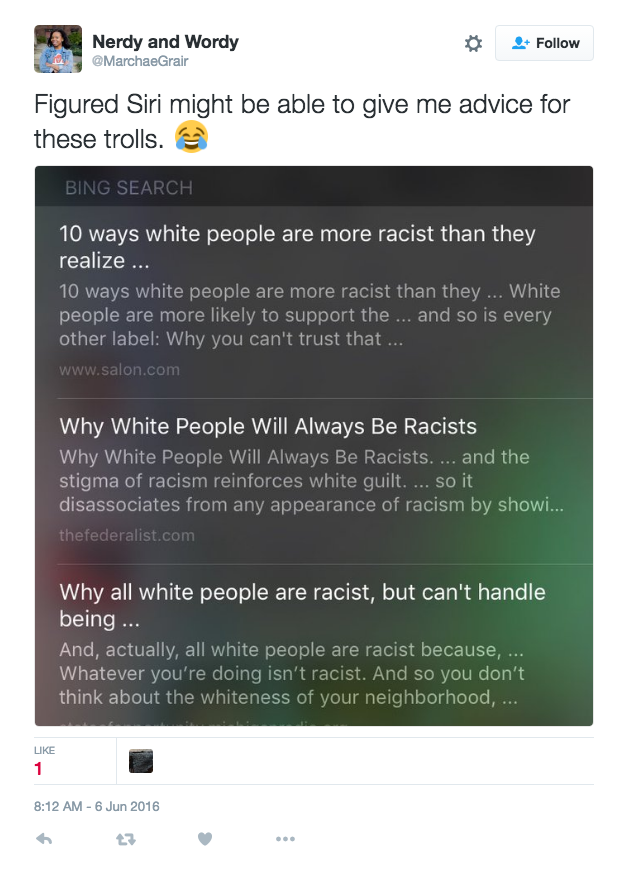Click the www.salon.com source text
631x872 pixels.
point(120,370)
